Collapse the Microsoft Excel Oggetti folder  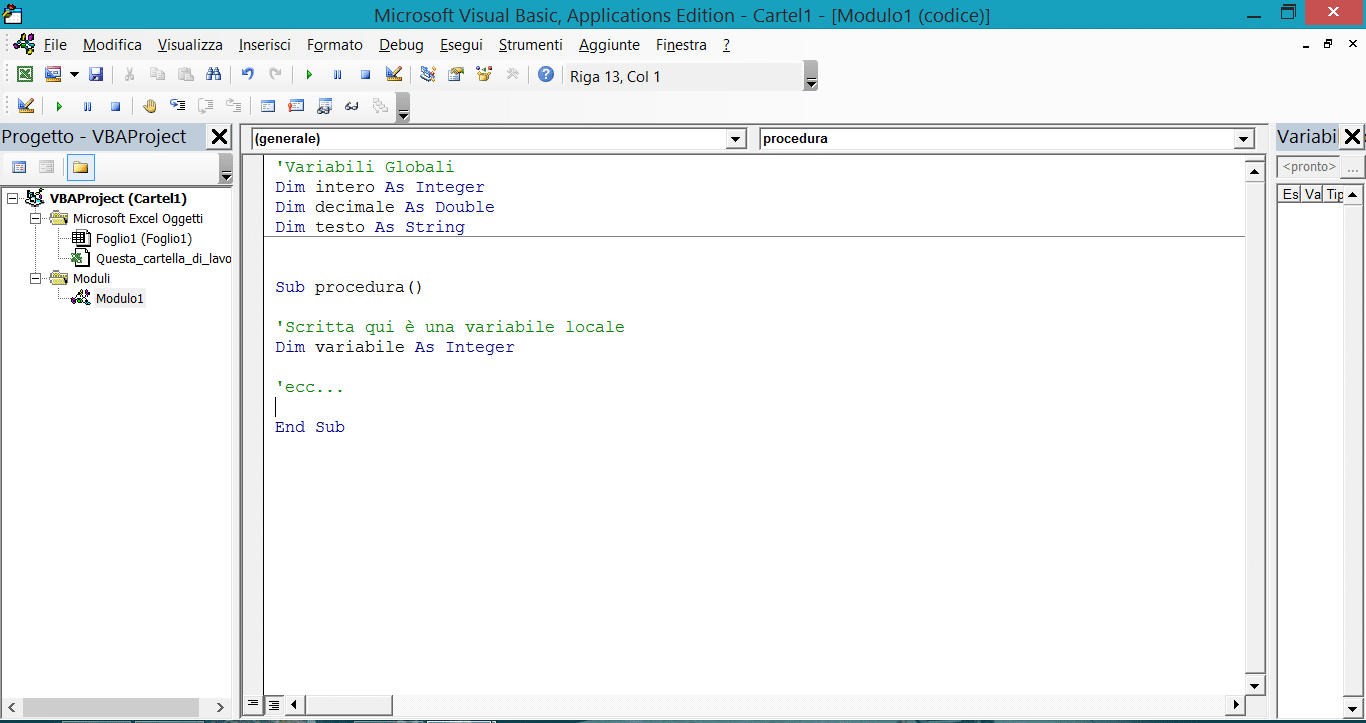[x=34, y=218]
